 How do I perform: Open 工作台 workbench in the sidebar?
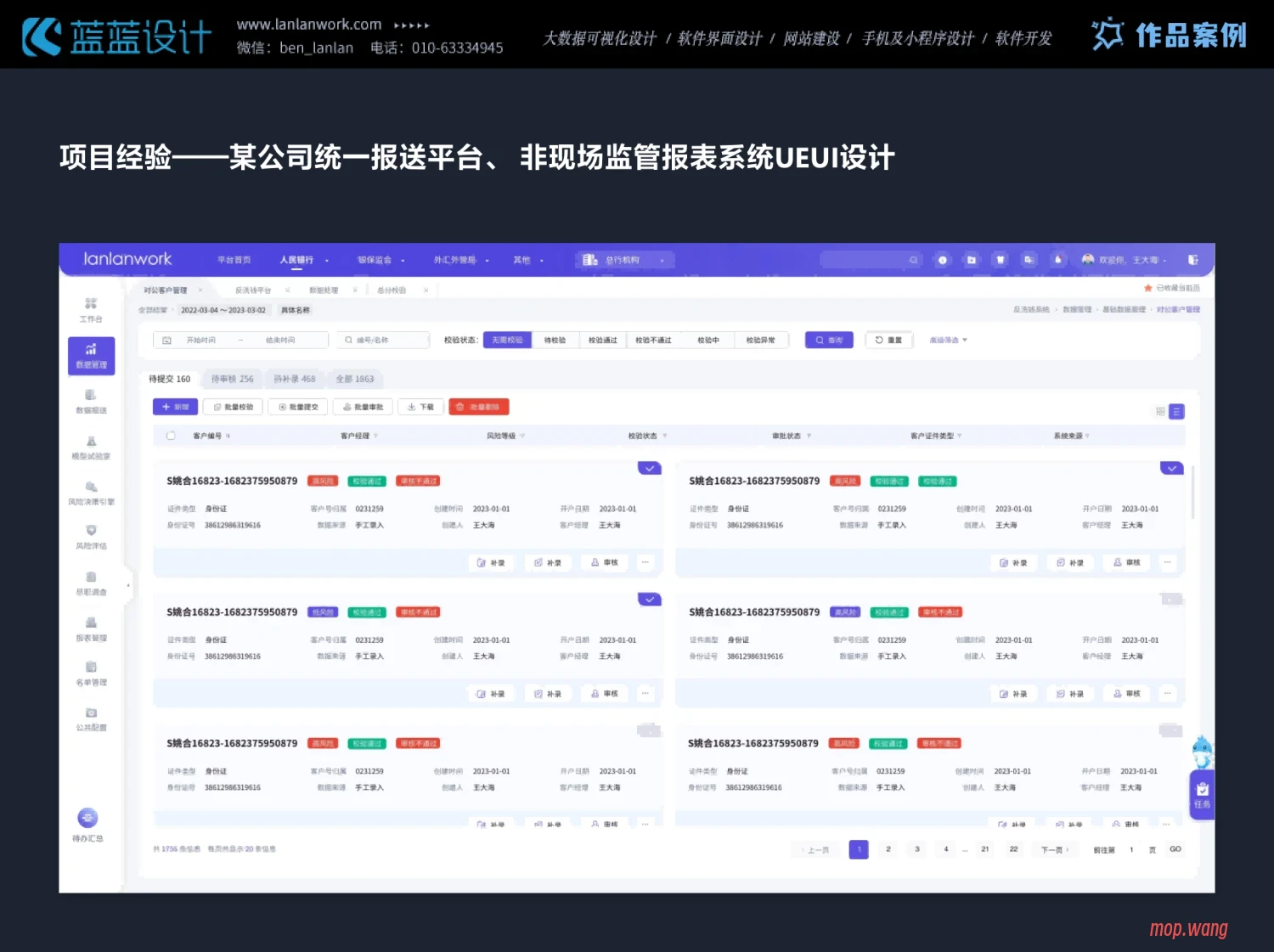[91, 309]
